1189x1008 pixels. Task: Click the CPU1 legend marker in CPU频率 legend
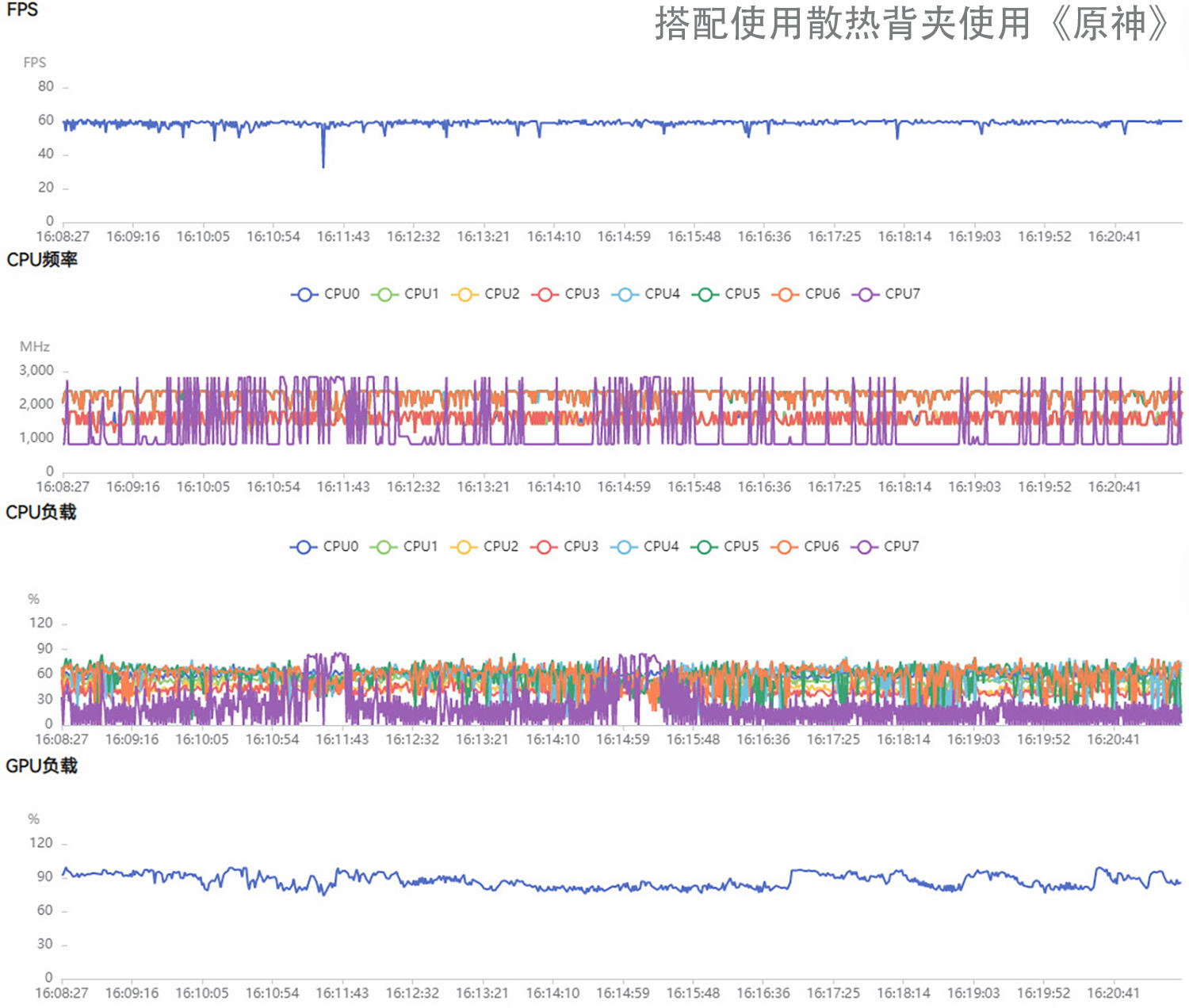[384, 293]
